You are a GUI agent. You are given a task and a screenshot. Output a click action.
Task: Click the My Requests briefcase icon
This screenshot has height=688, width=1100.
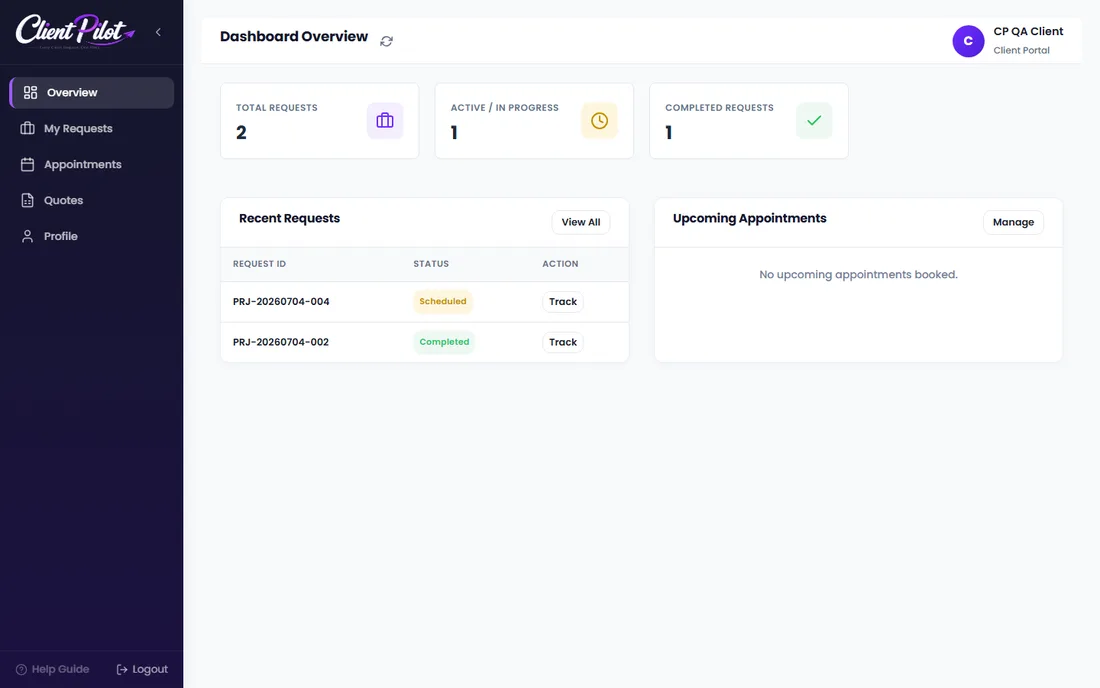click(x=27, y=128)
